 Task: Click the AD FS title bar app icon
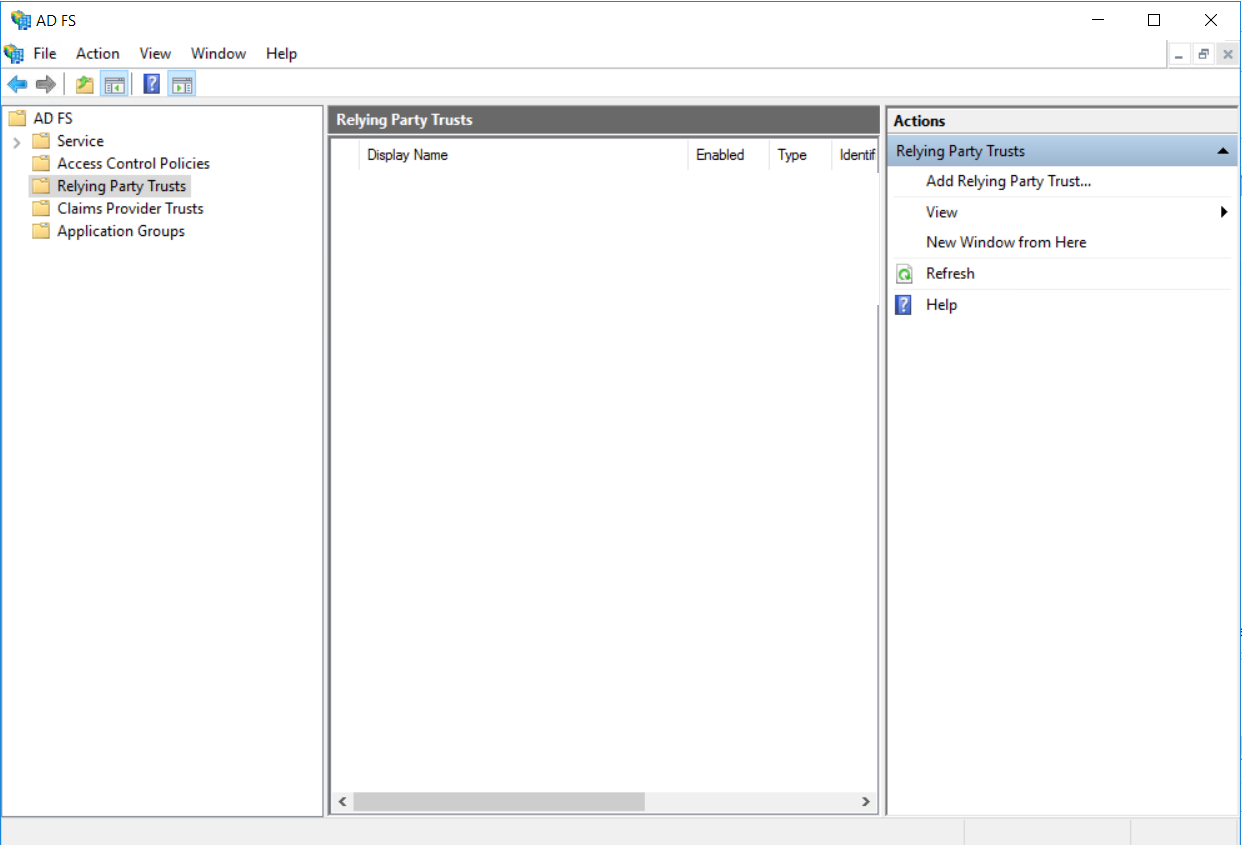(20, 20)
